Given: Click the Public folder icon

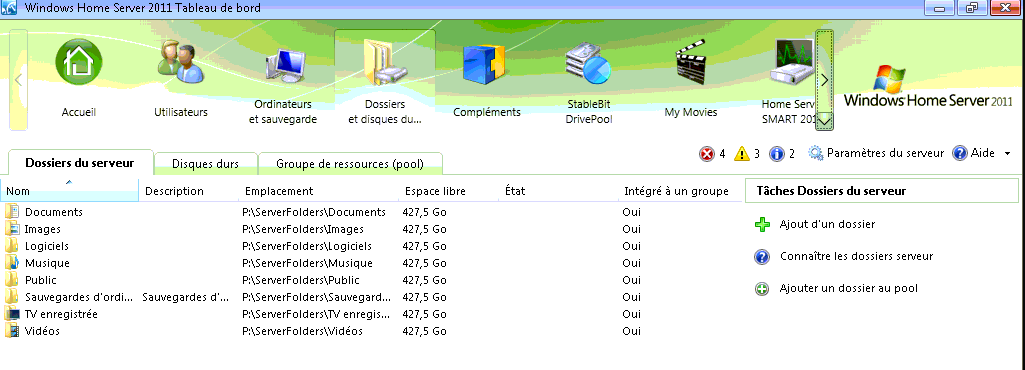Looking at the screenshot, I should 12,279.
